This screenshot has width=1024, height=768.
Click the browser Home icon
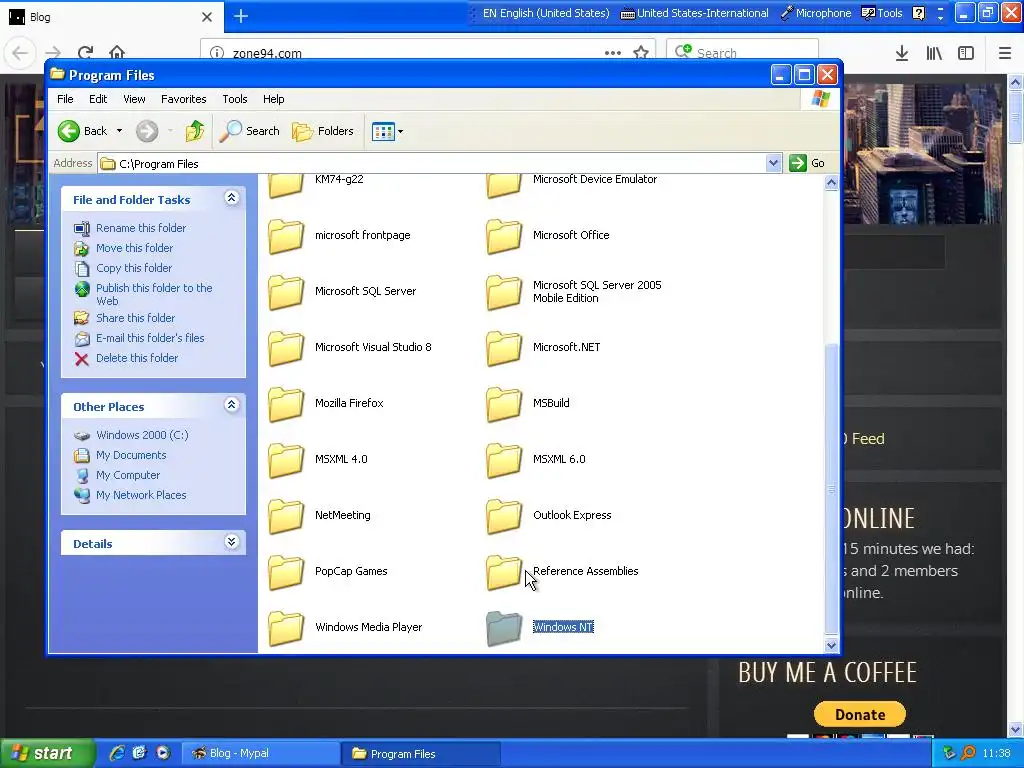click(117, 52)
